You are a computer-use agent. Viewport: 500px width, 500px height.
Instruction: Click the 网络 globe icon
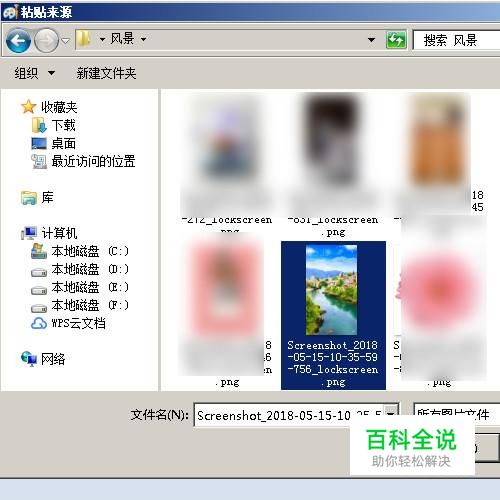point(29,359)
